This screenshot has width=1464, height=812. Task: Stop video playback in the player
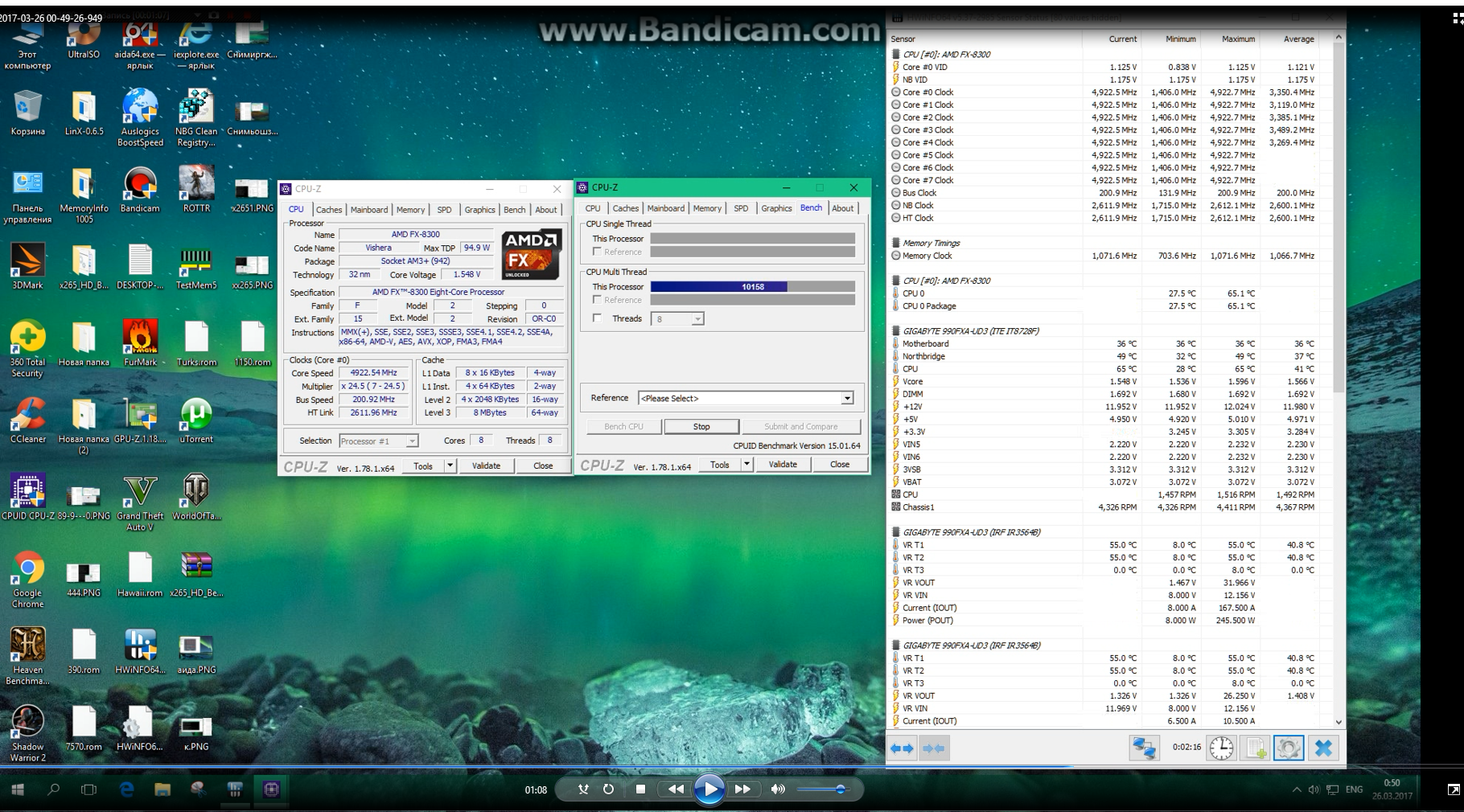640,789
